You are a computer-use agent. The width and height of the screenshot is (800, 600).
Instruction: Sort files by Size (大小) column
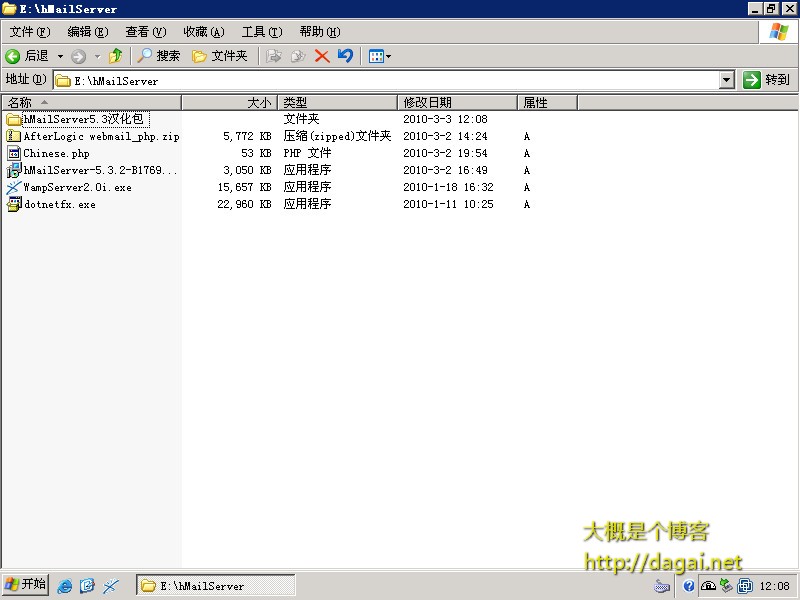point(228,102)
